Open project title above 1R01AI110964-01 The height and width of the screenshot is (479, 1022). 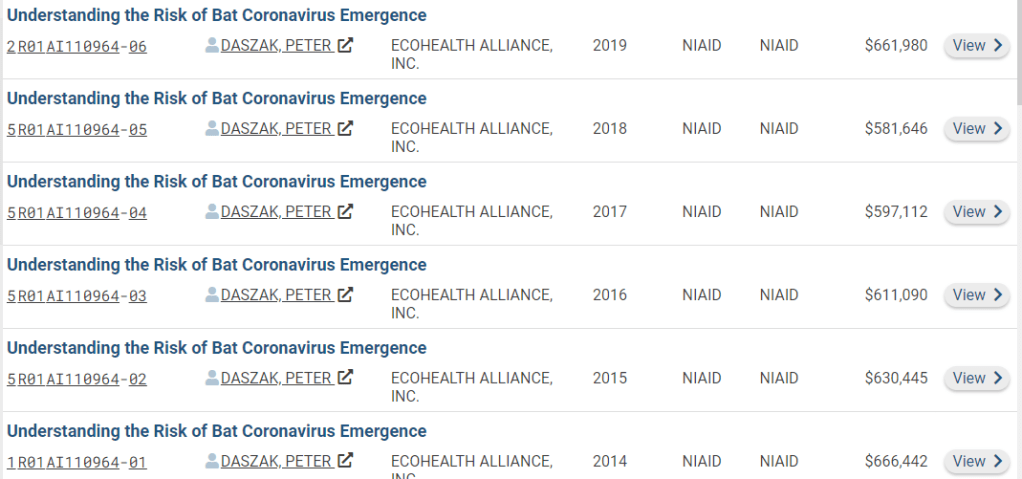tap(217, 431)
